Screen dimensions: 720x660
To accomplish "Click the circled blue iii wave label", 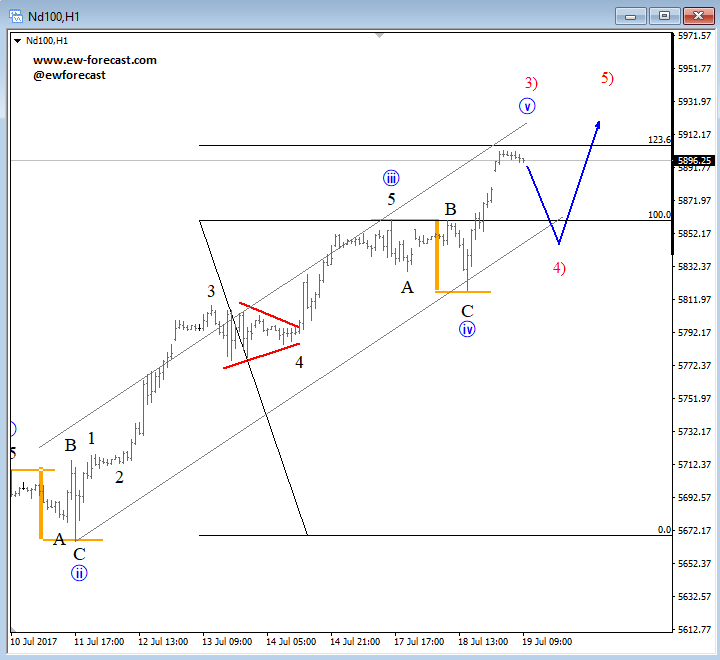I will [391, 178].
